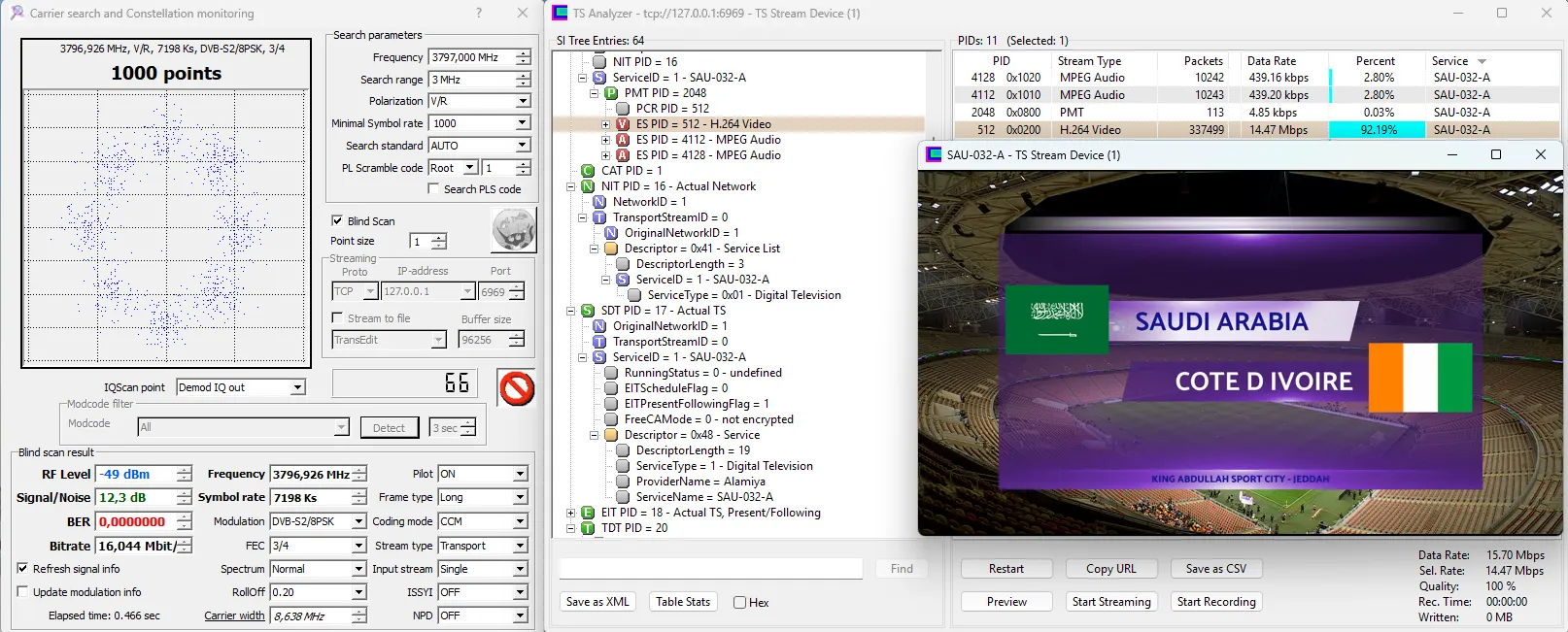The width and height of the screenshot is (1568, 632).
Task: Click the Start Recording button
Action: [1215, 602]
